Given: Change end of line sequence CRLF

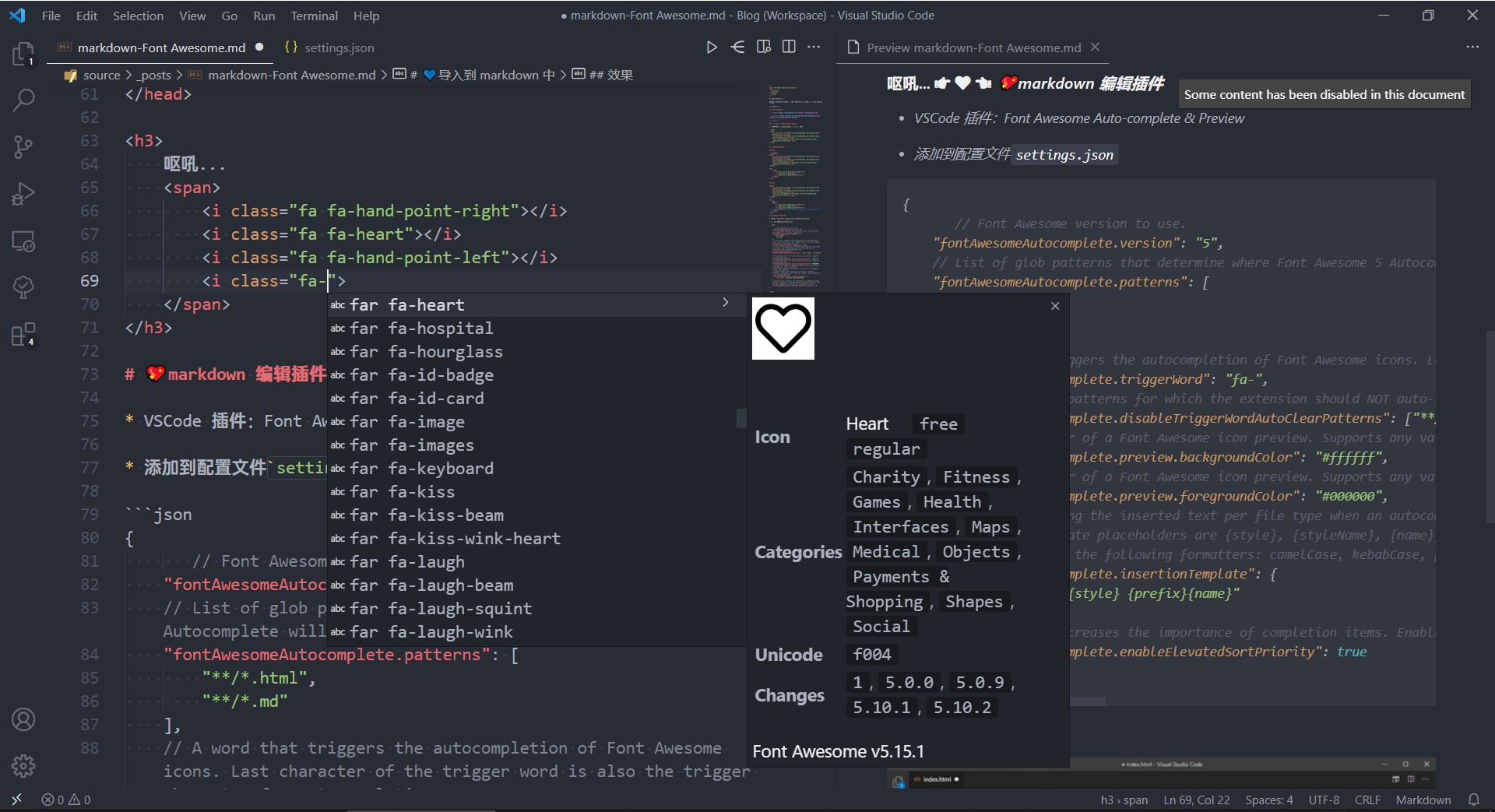Looking at the screenshot, I should coord(1367,800).
